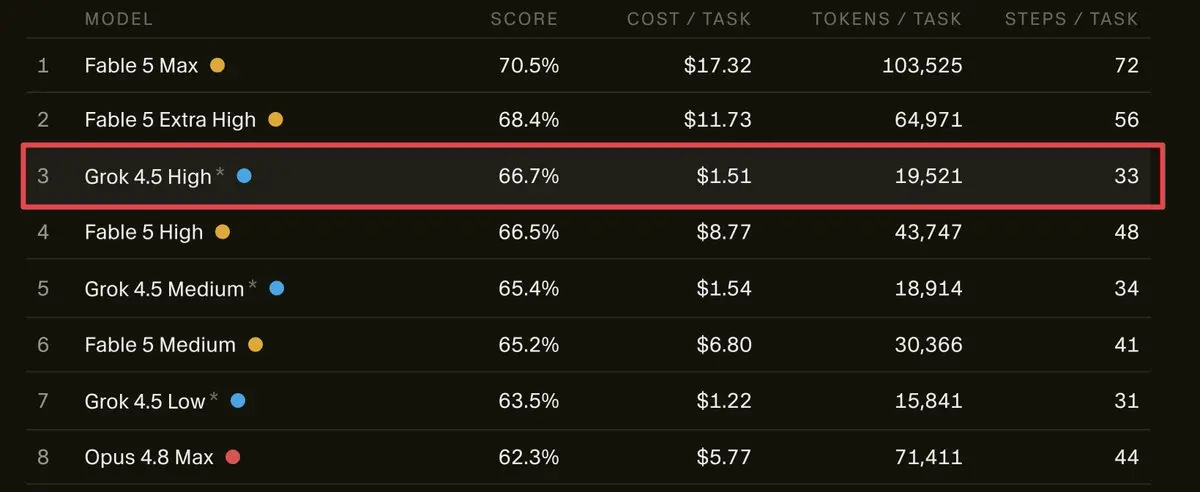Viewport: 1200px width, 492px height.
Task: Click the asterisk after Grok 4.5 Medium
Action: pos(253,285)
